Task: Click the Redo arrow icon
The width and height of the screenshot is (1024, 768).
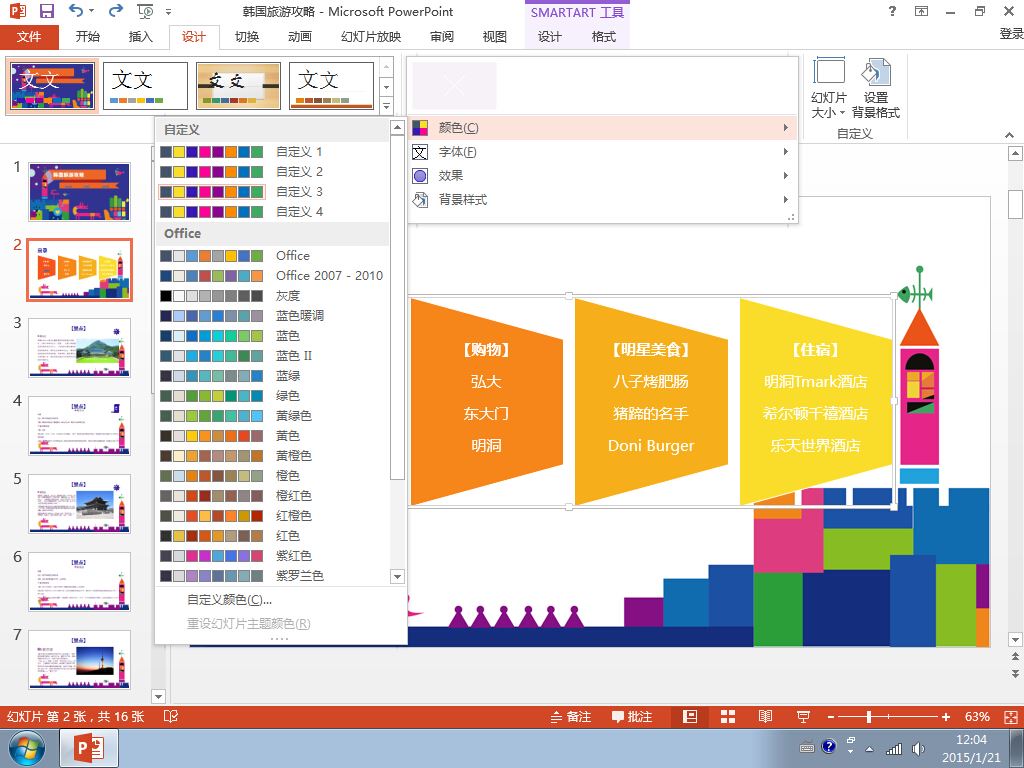Action: (116, 11)
